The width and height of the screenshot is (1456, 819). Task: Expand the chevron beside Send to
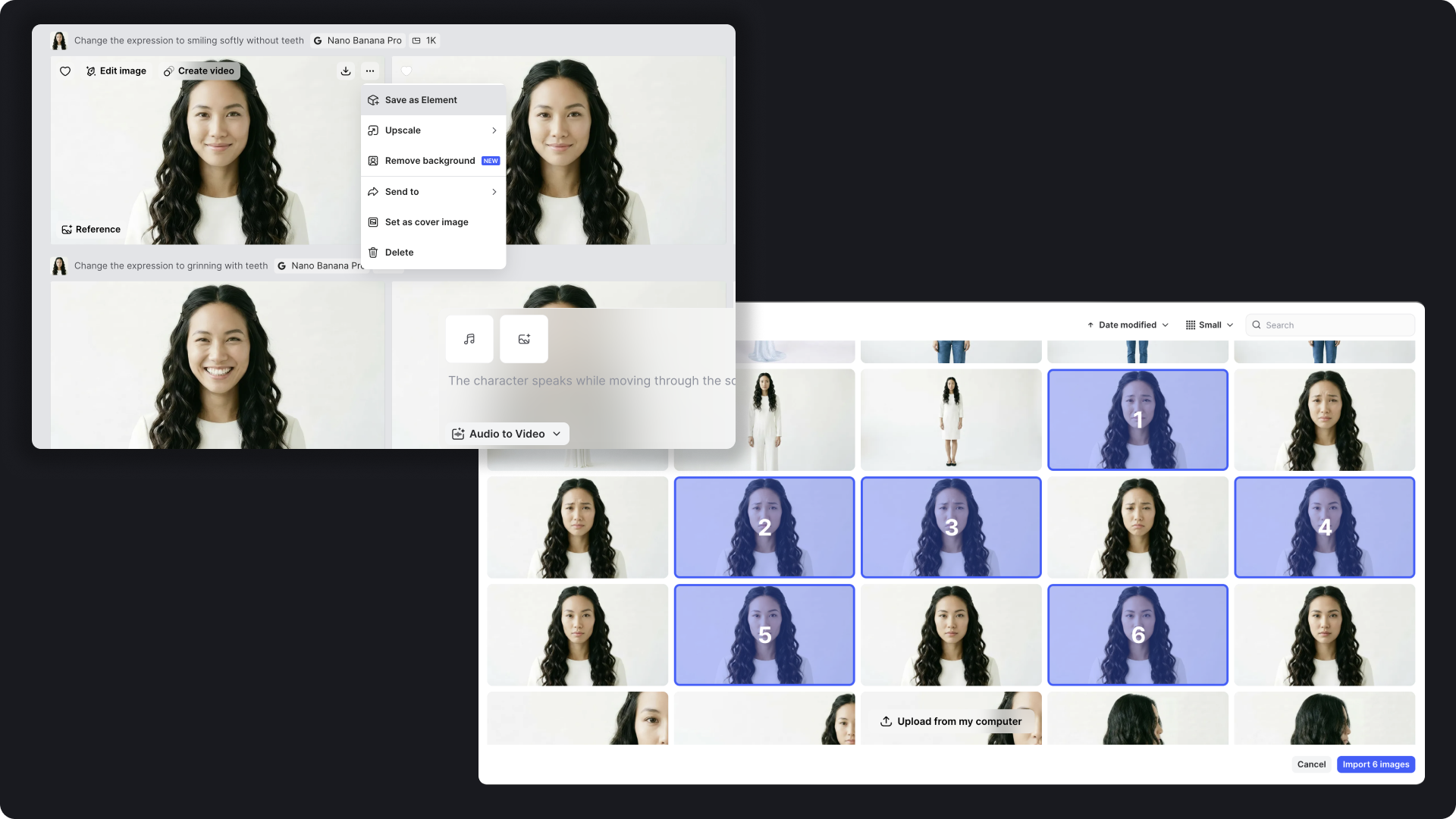(x=494, y=192)
